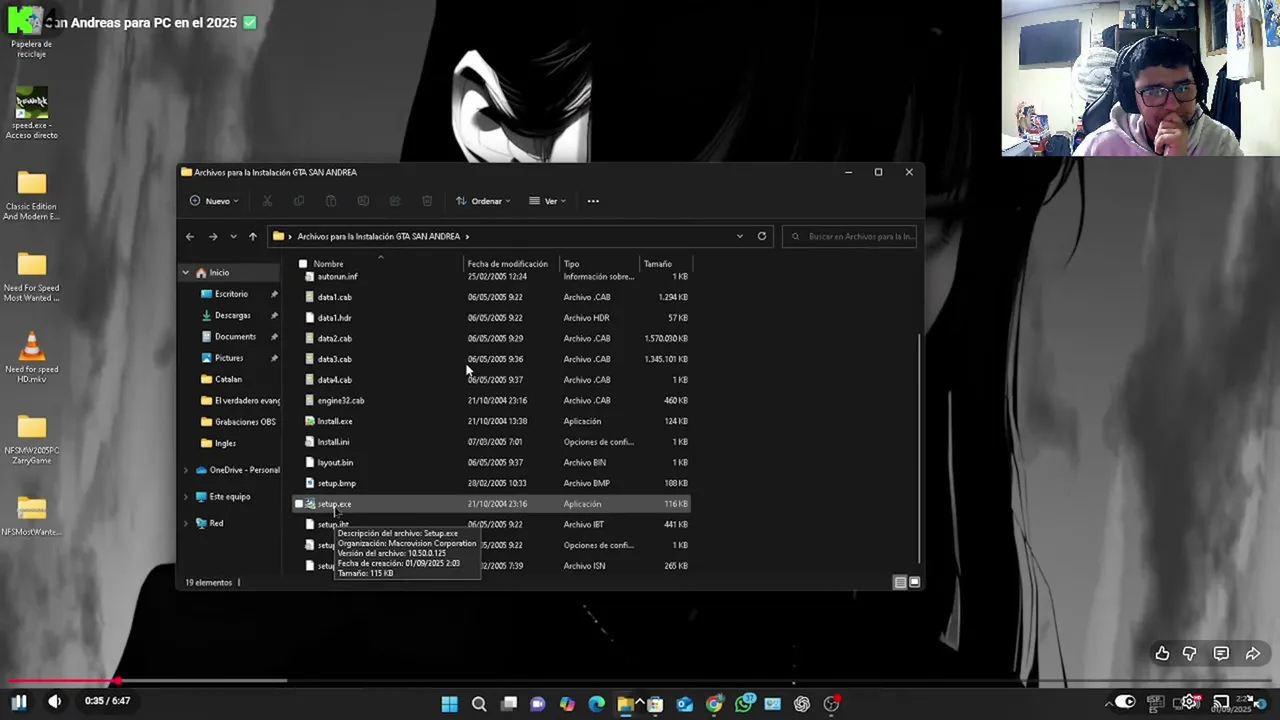Tick the select-all checkbox beside Nombre

click(x=303, y=264)
